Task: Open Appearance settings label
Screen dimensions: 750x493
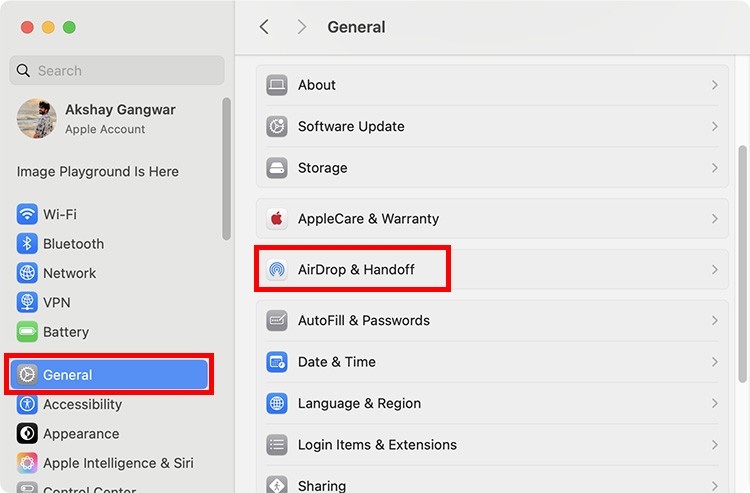Action: pos(81,434)
